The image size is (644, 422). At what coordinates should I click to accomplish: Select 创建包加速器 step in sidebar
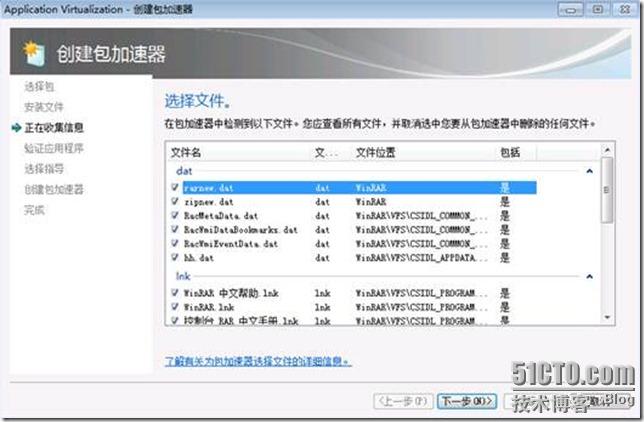[54, 189]
